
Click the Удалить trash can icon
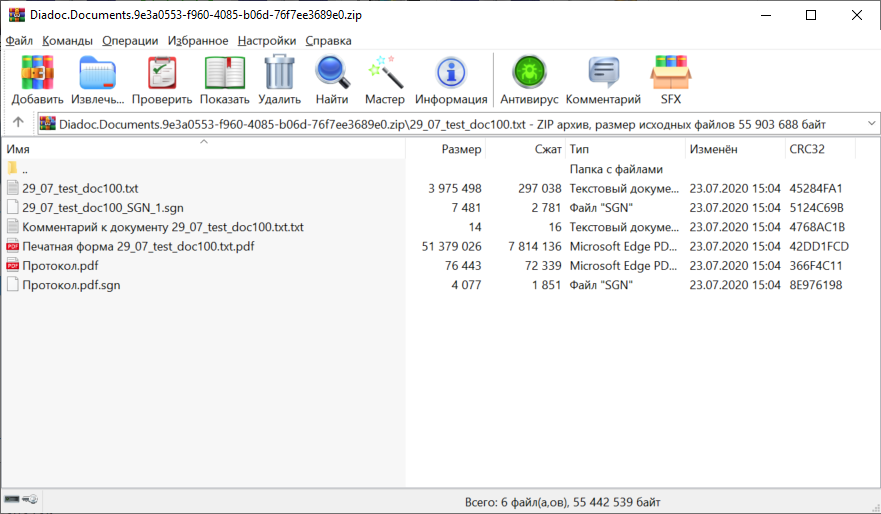(x=279, y=72)
